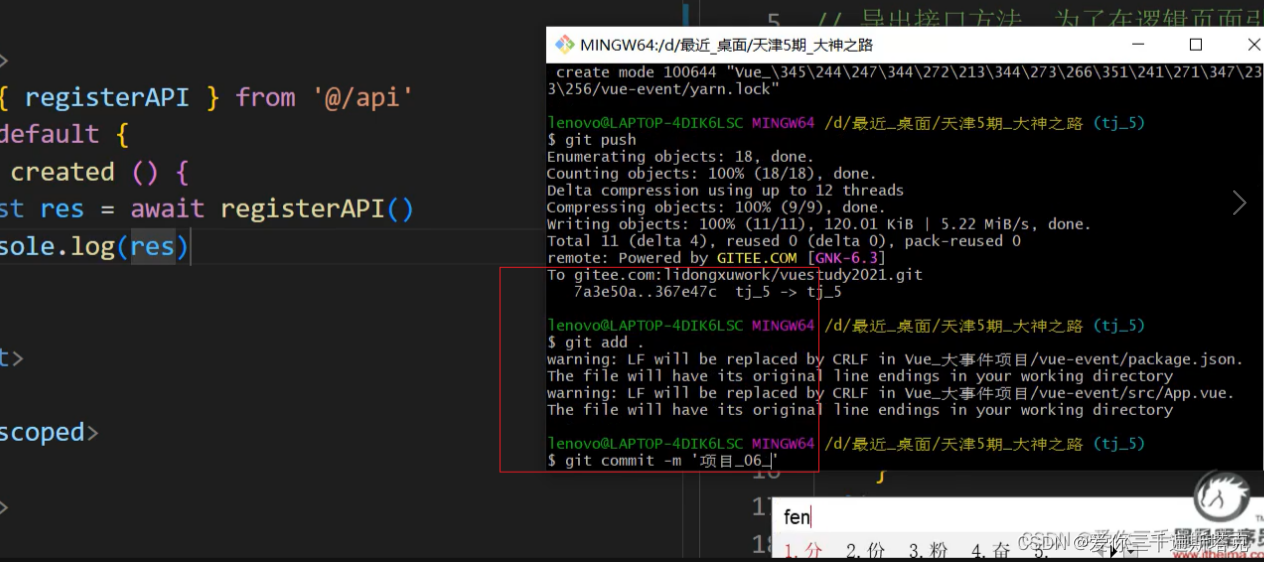Image resolution: width=1264 pixels, height=562 pixels.
Task: Click the MINGW64 window title text
Action: 727,45
